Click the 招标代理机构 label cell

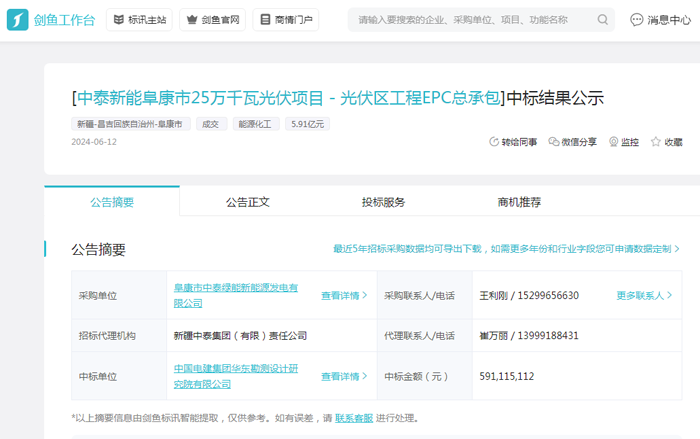tap(119, 335)
